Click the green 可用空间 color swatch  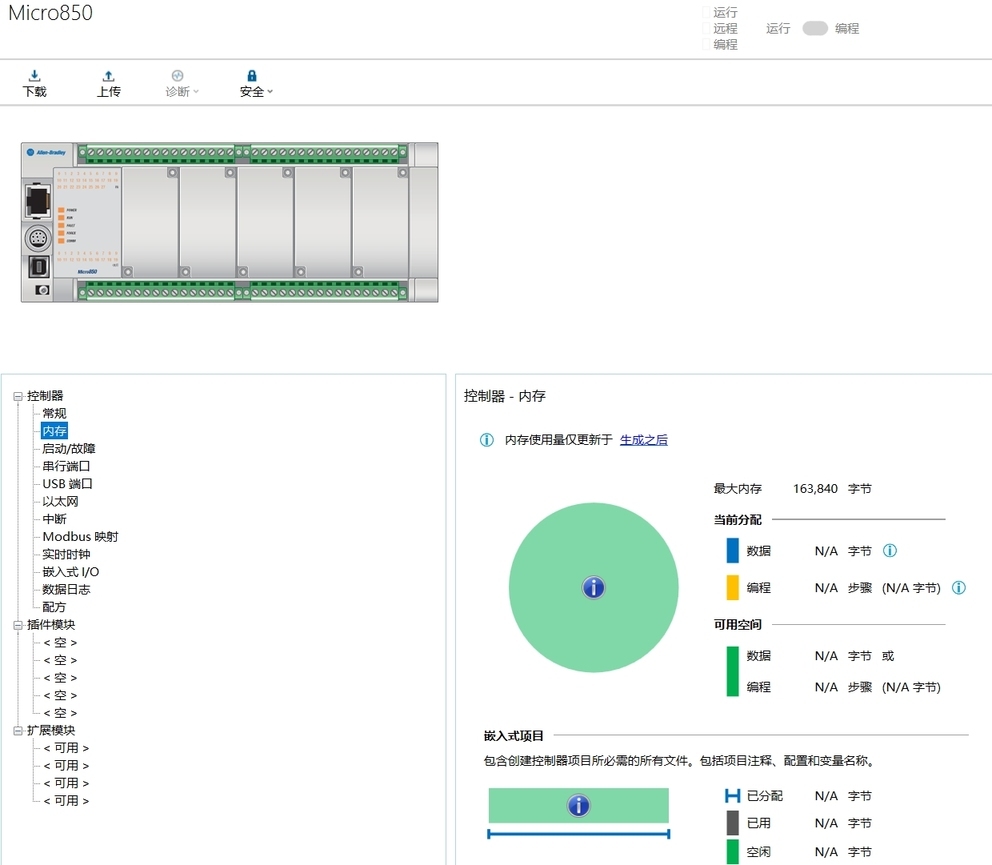pos(733,671)
